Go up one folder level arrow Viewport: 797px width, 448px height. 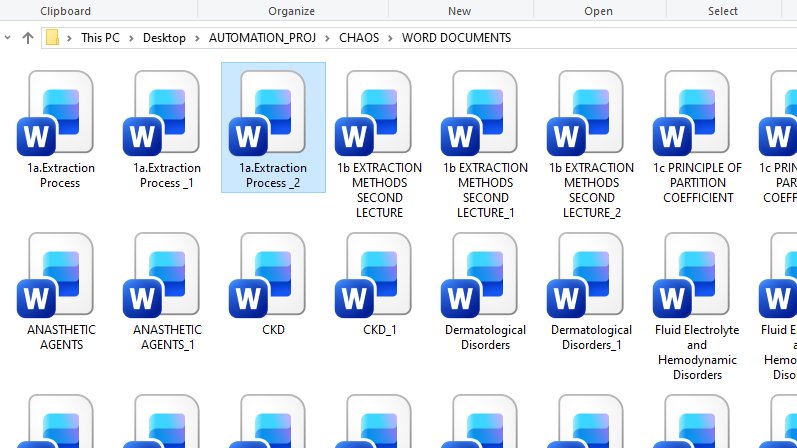(x=28, y=38)
